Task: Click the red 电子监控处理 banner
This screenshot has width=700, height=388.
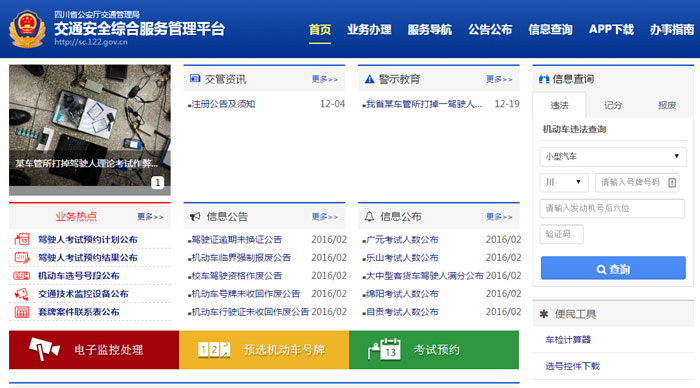Action: (94, 350)
